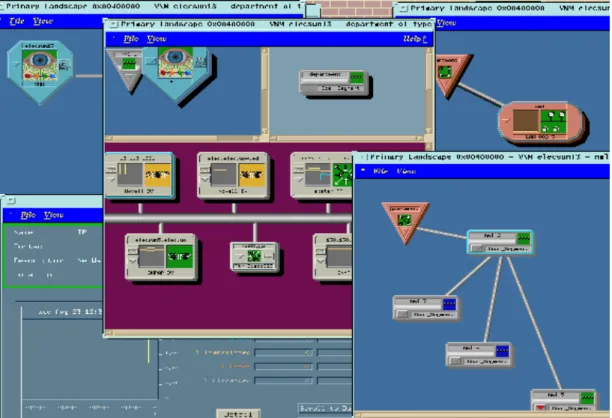Expand down arrow on elecsun5 device

pos(132,261)
